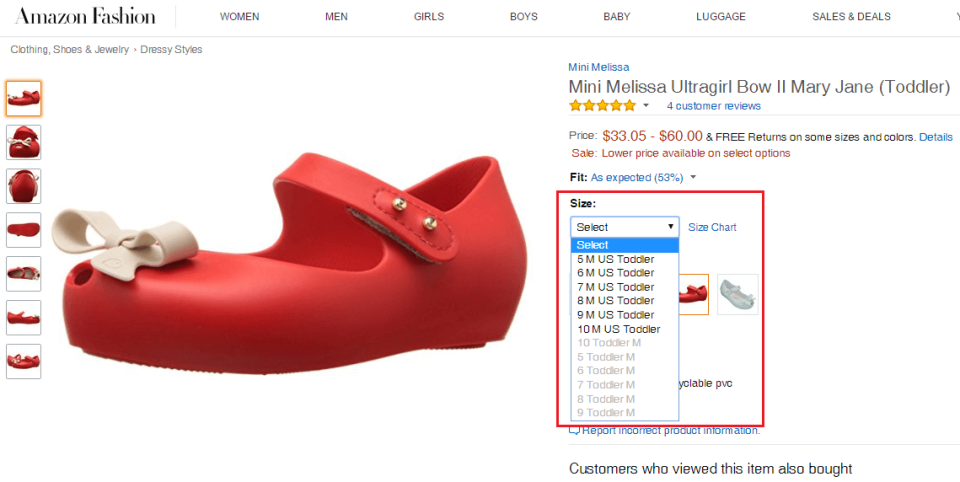This screenshot has height=482, width=960.
Task: Open the WOMEN menu
Action: pyautogui.click(x=239, y=17)
